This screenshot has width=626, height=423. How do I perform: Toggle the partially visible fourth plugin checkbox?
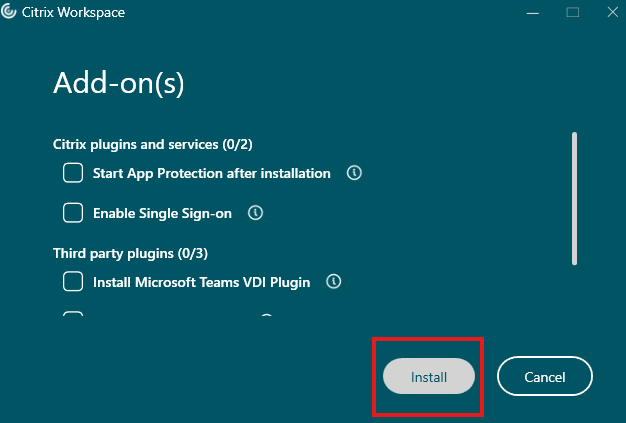pos(73,317)
